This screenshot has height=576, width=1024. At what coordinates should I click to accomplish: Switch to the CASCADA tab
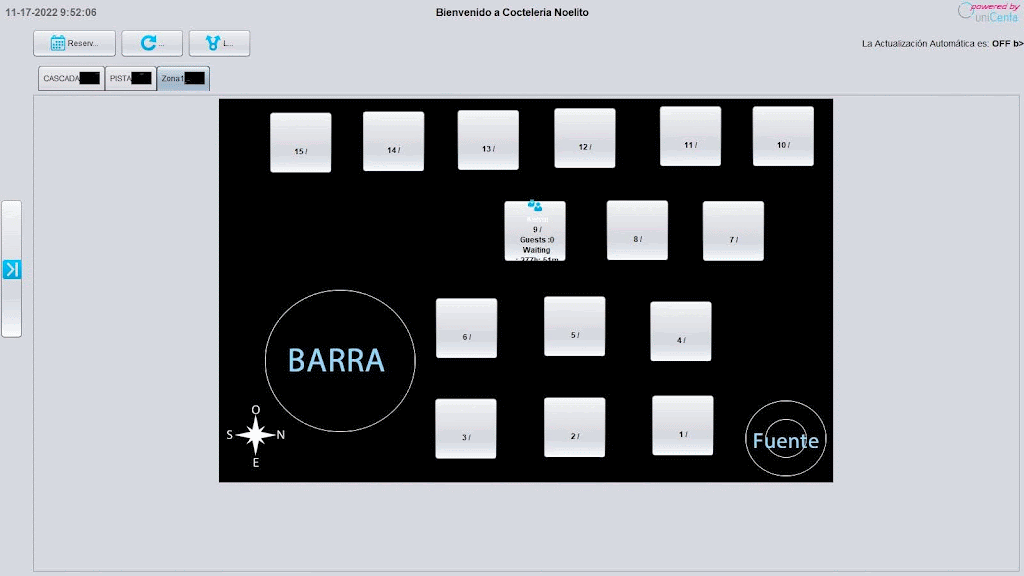71,78
